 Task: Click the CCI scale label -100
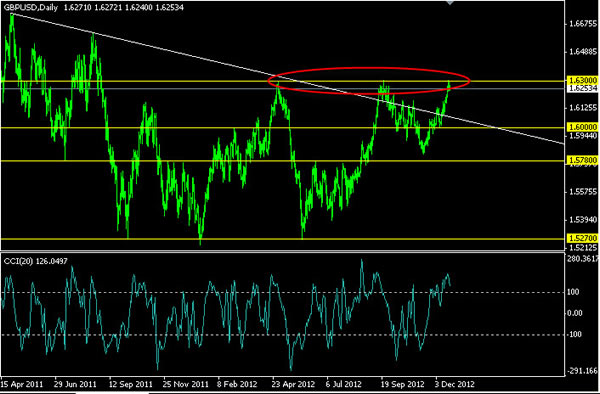tap(573, 334)
